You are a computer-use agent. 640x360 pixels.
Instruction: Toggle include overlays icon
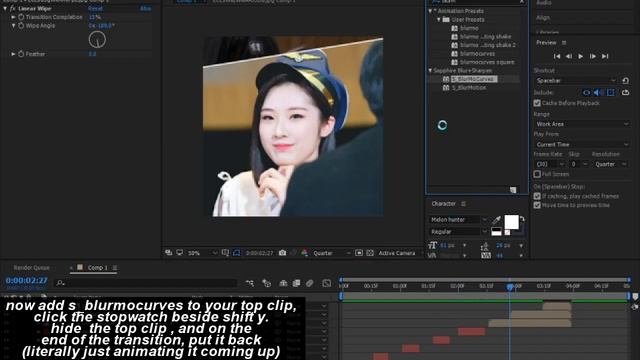(x=611, y=93)
